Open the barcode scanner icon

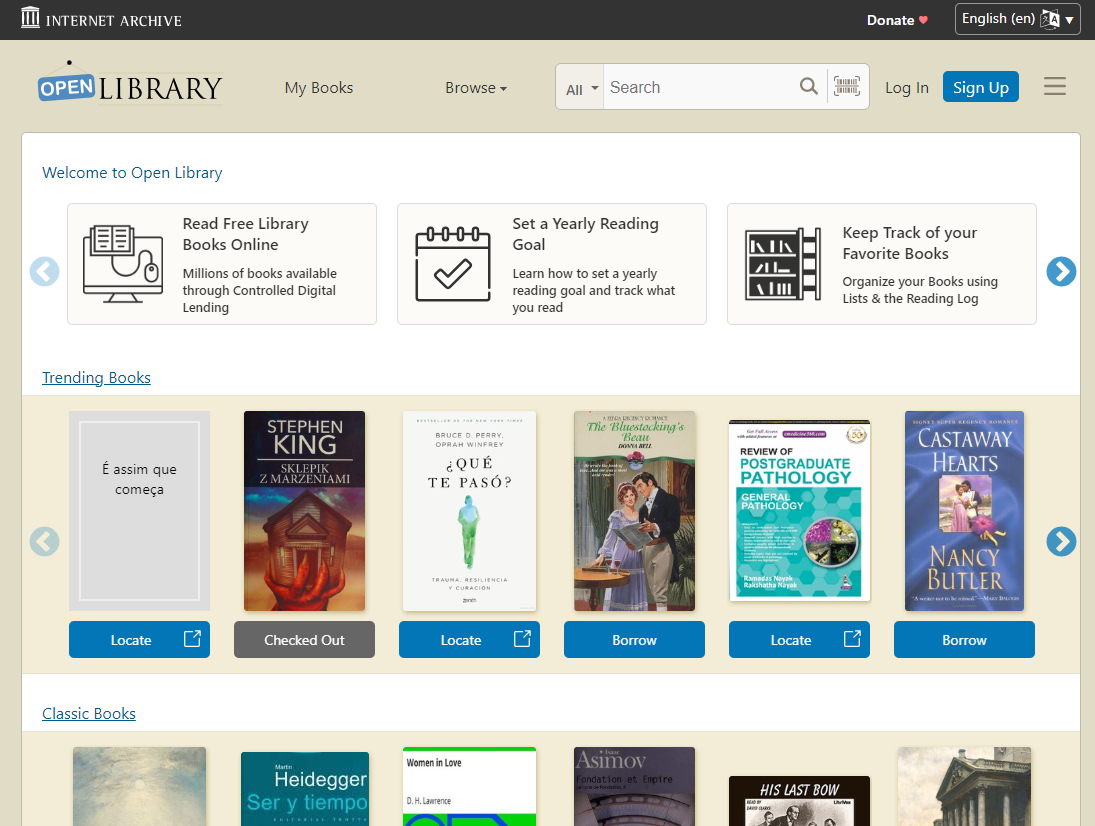tap(846, 87)
